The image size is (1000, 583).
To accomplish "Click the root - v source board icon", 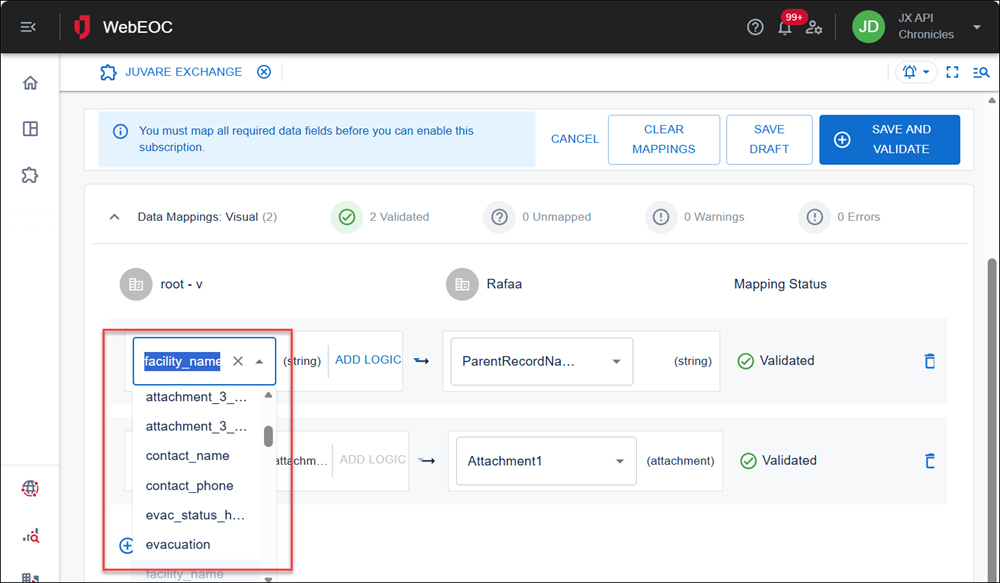I will tap(136, 284).
